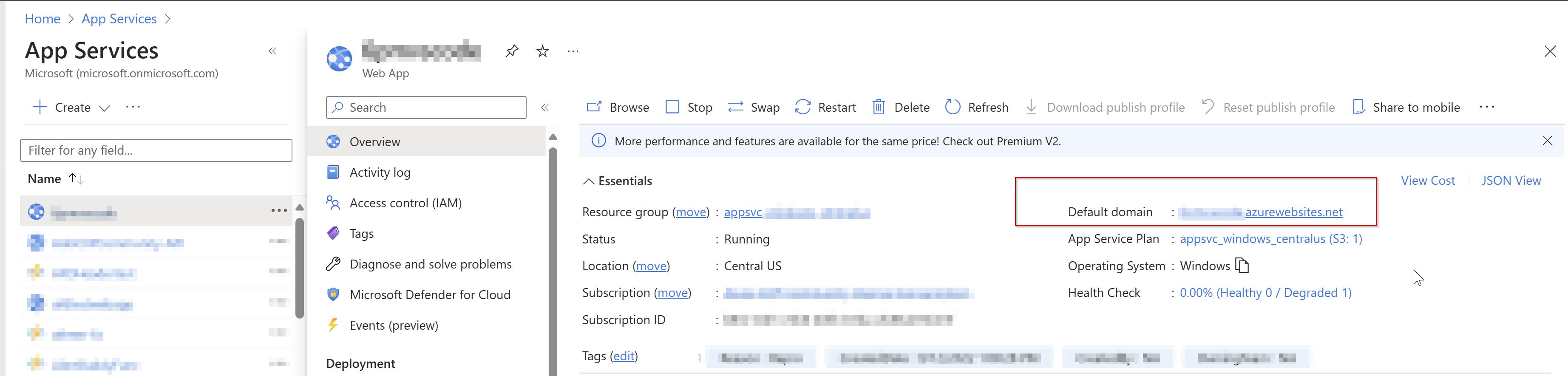Viewport: 1568px width, 376px height.
Task: Click the info icon in the banner
Action: coord(599,141)
